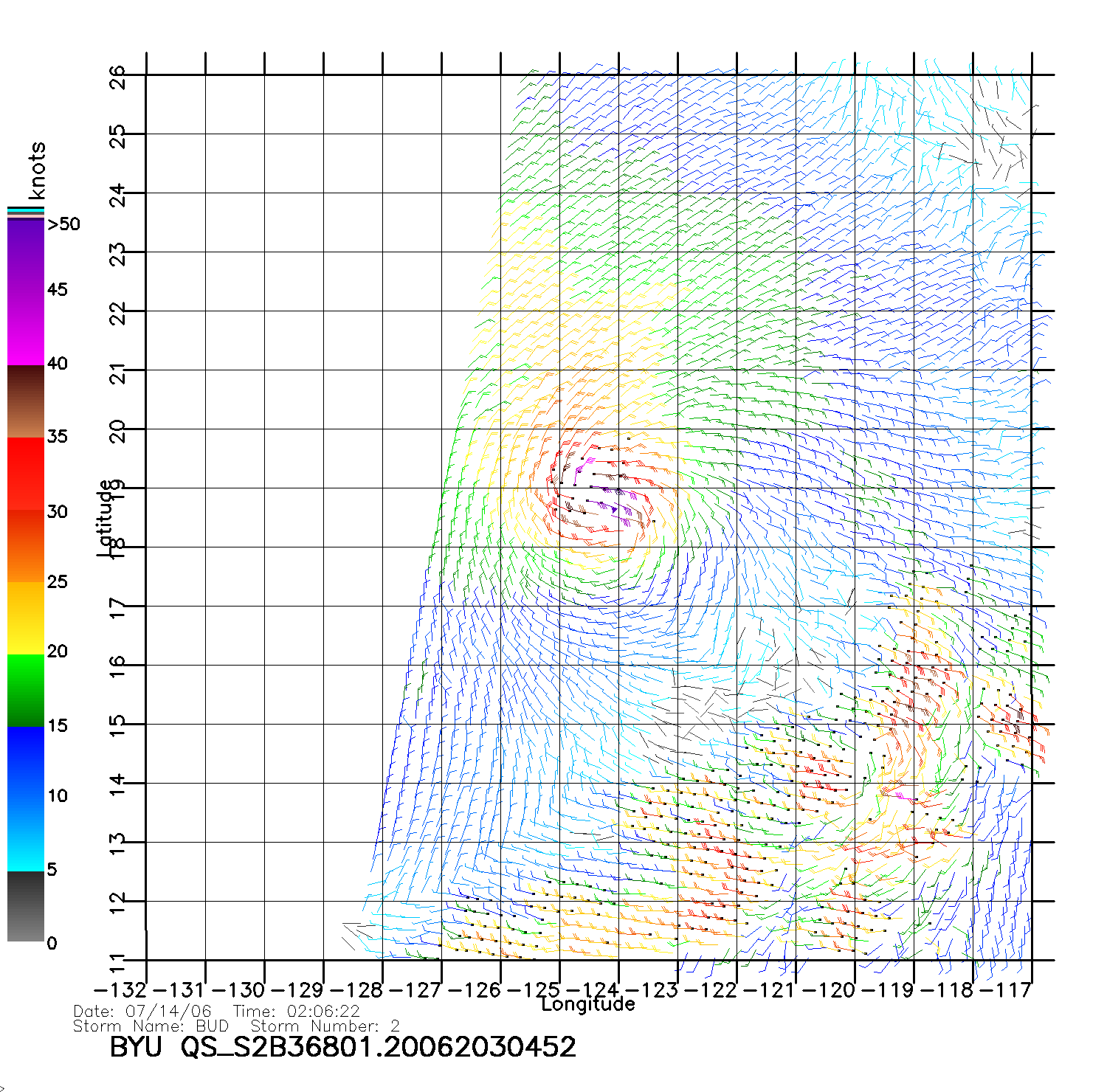Pick the red 30-35 knots color band

pyautogui.click(x=26, y=474)
